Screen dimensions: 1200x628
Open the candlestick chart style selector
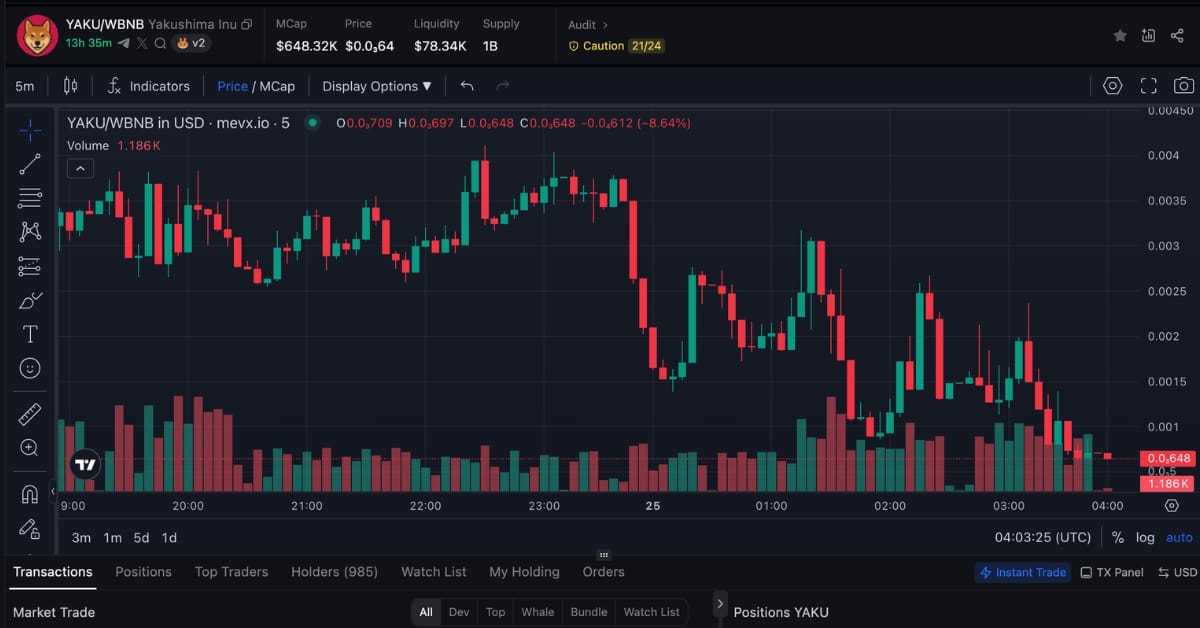[x=70, y=86]
